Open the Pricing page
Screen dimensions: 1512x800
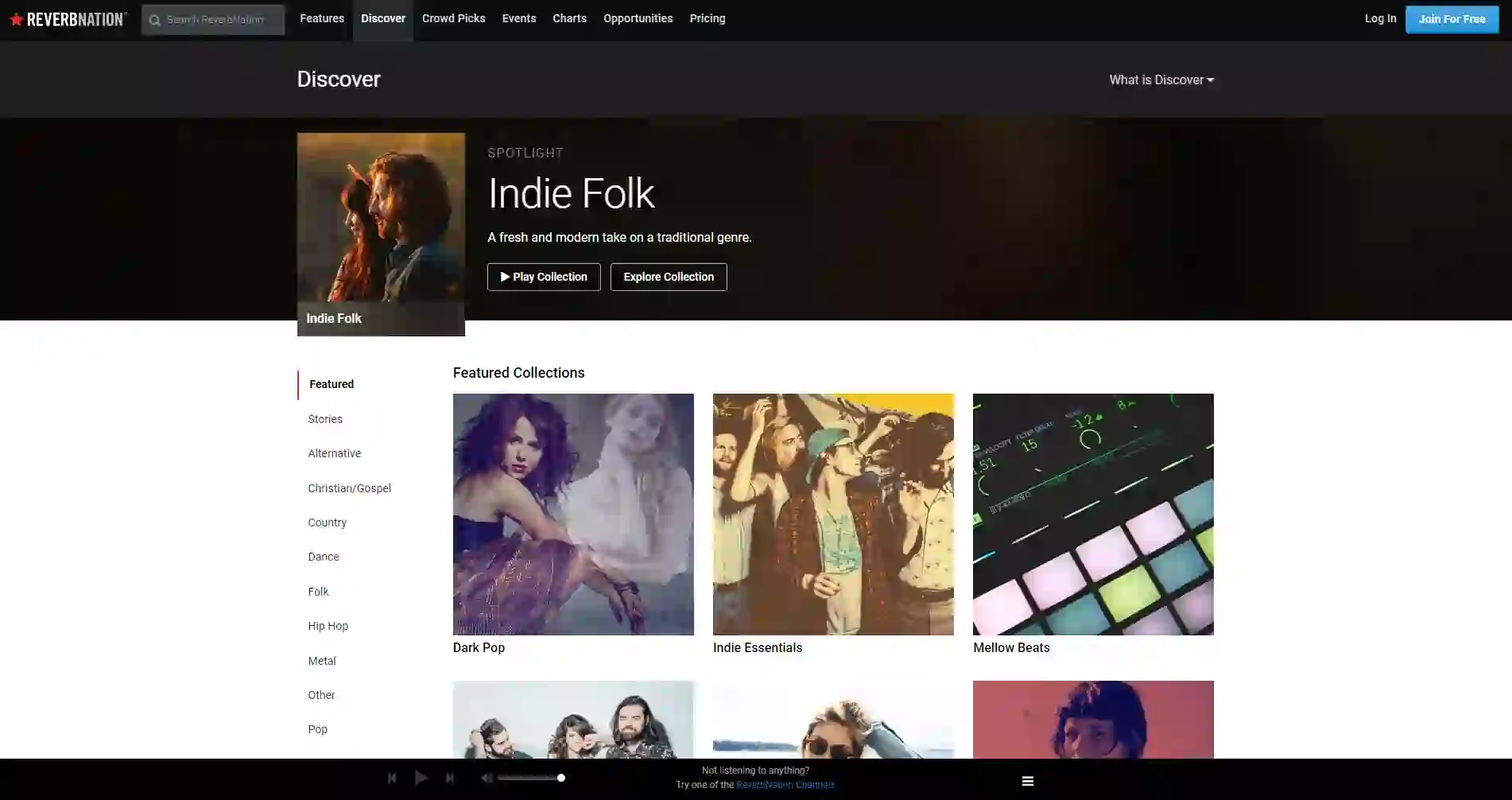tap(708, 18)
